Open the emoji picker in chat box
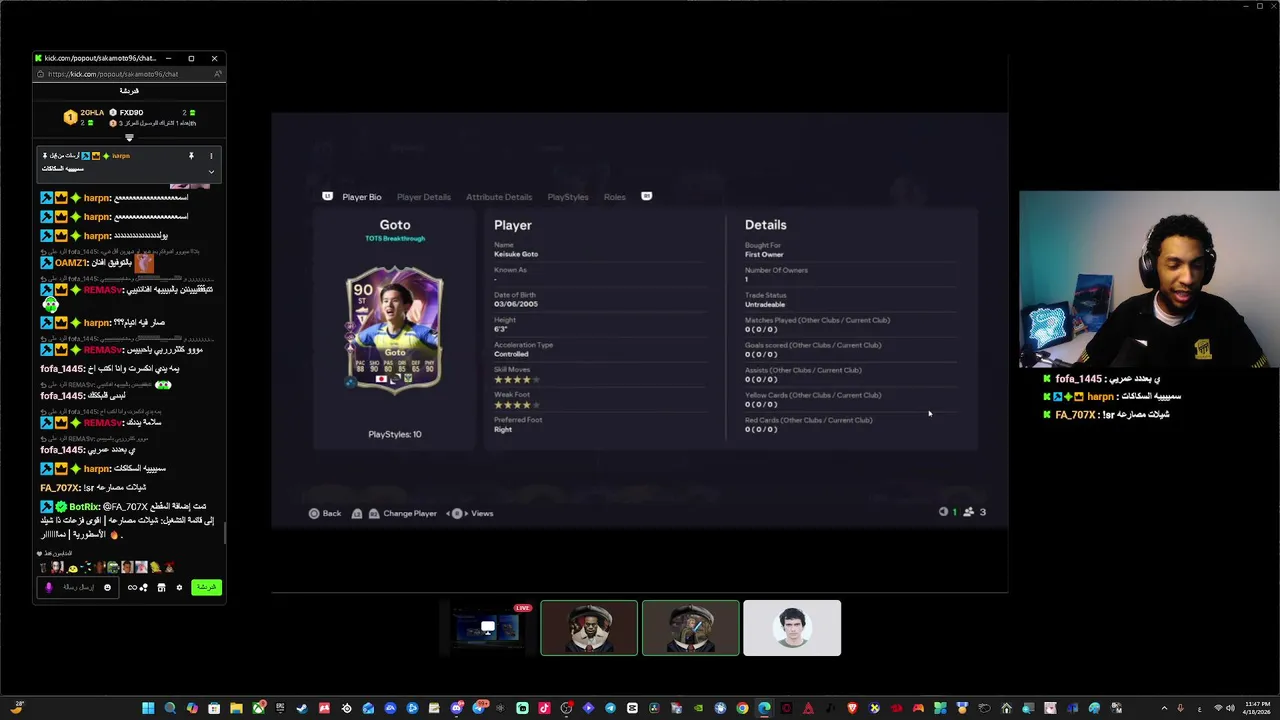Image resolution: width=1280 pixels, height=720 pixels. [x=107, y=587]
